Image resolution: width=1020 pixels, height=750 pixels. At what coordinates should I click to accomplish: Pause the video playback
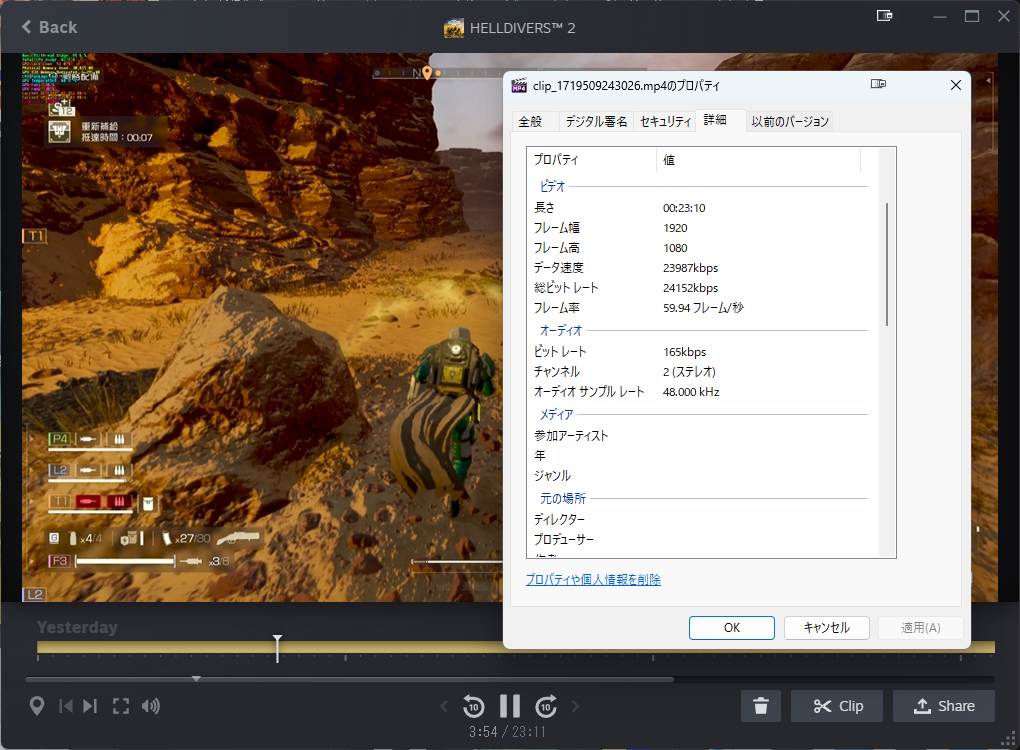point(510,706)
